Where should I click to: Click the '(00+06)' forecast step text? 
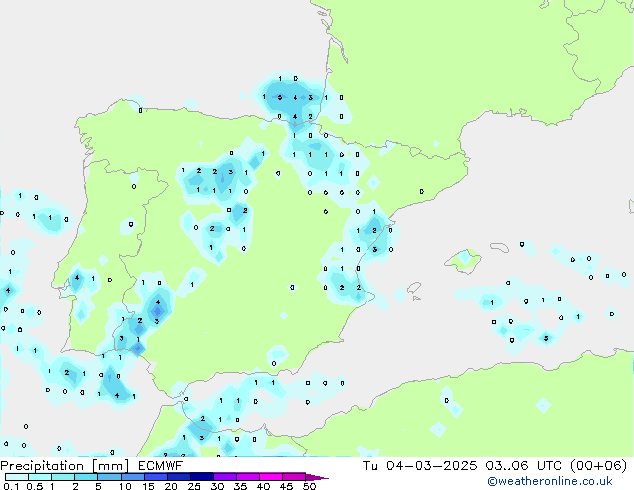pyautogui.click(x=598, y=466)
